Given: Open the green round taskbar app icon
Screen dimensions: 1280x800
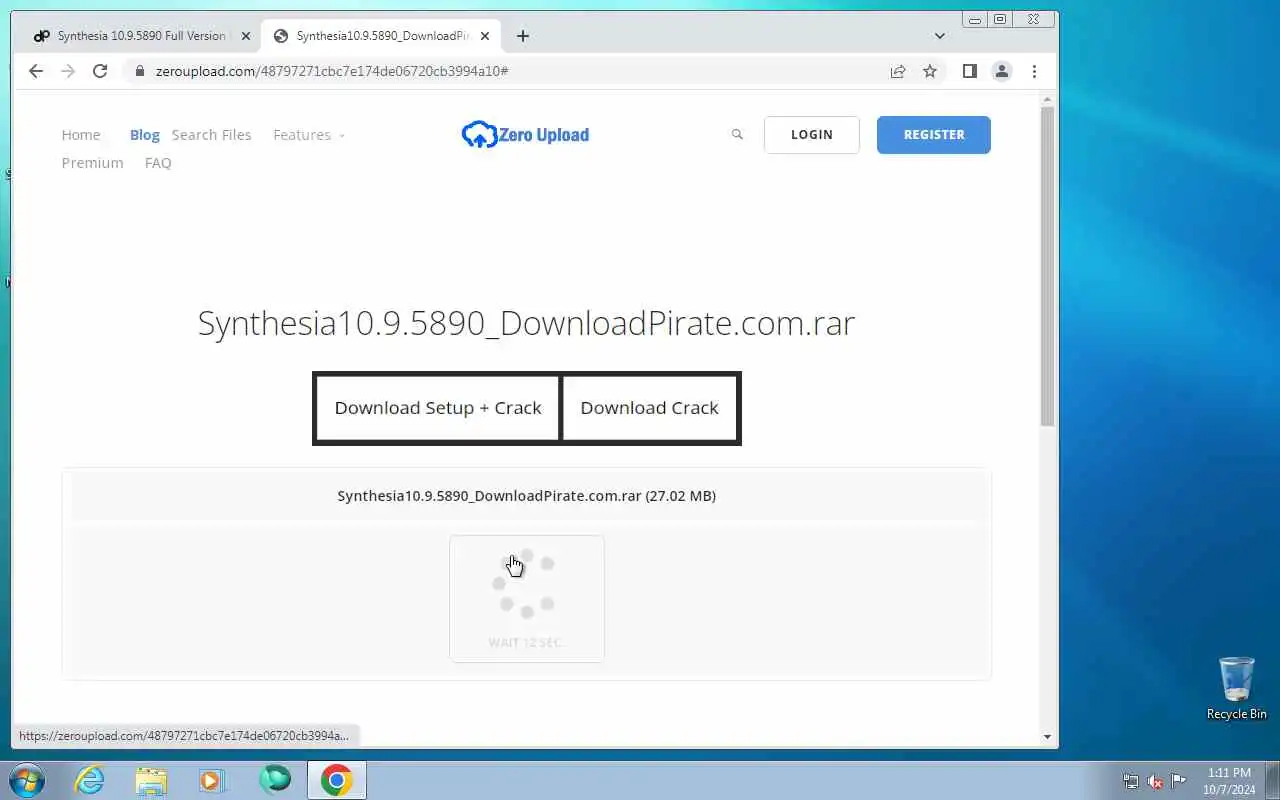Looking at the screenshot, I should pos(275,780).
